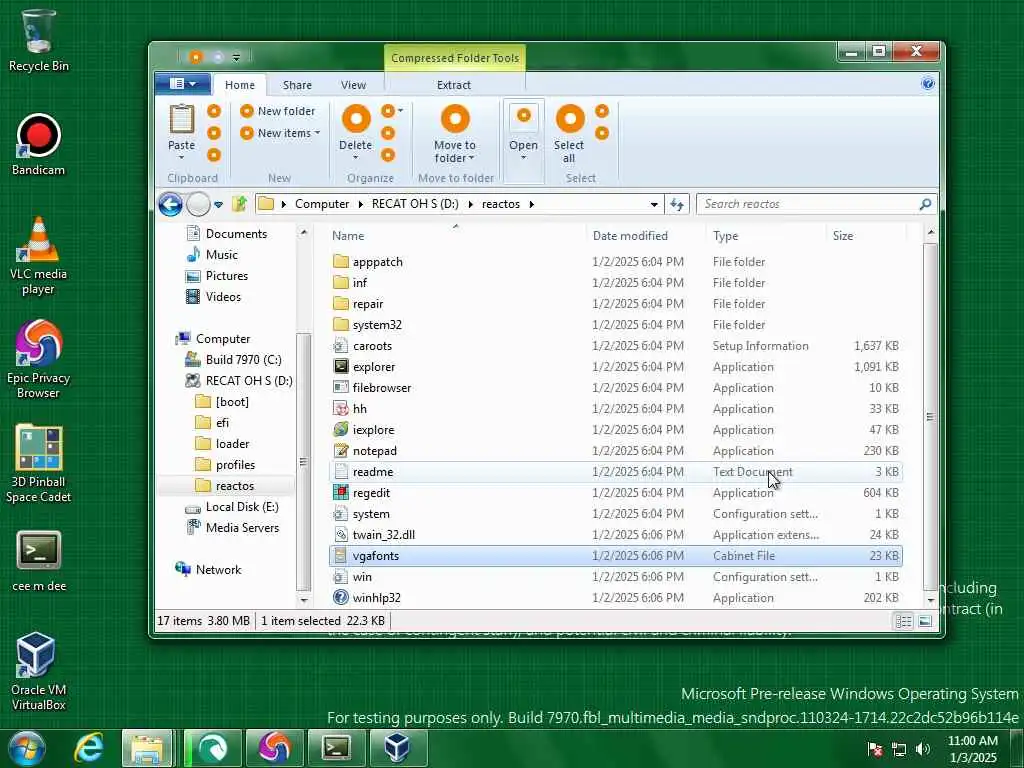Select the hh application file
This screenshot has width=1024, height=768.
(x=616, y=409)
